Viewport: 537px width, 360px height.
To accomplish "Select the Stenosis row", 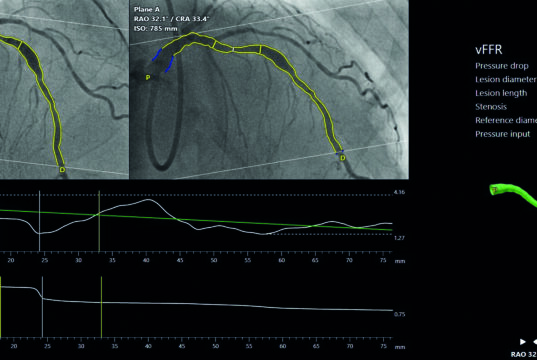I will (x=491, y=107).
